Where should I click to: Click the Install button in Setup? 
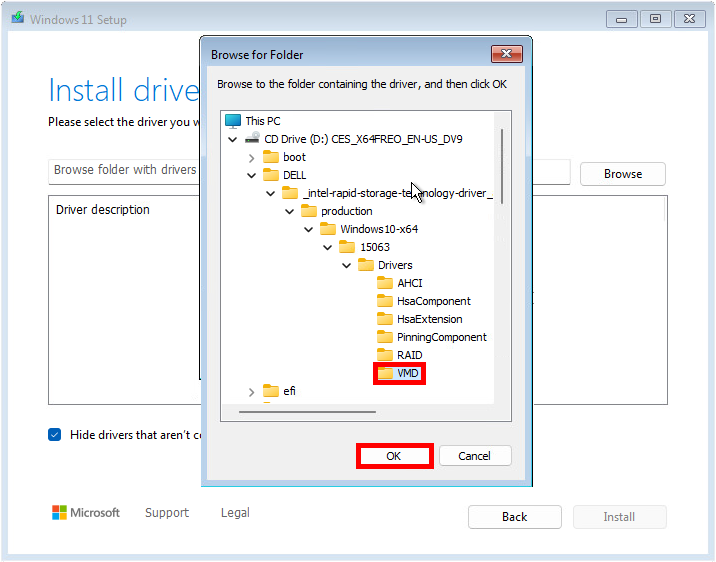tap(619, 517)
